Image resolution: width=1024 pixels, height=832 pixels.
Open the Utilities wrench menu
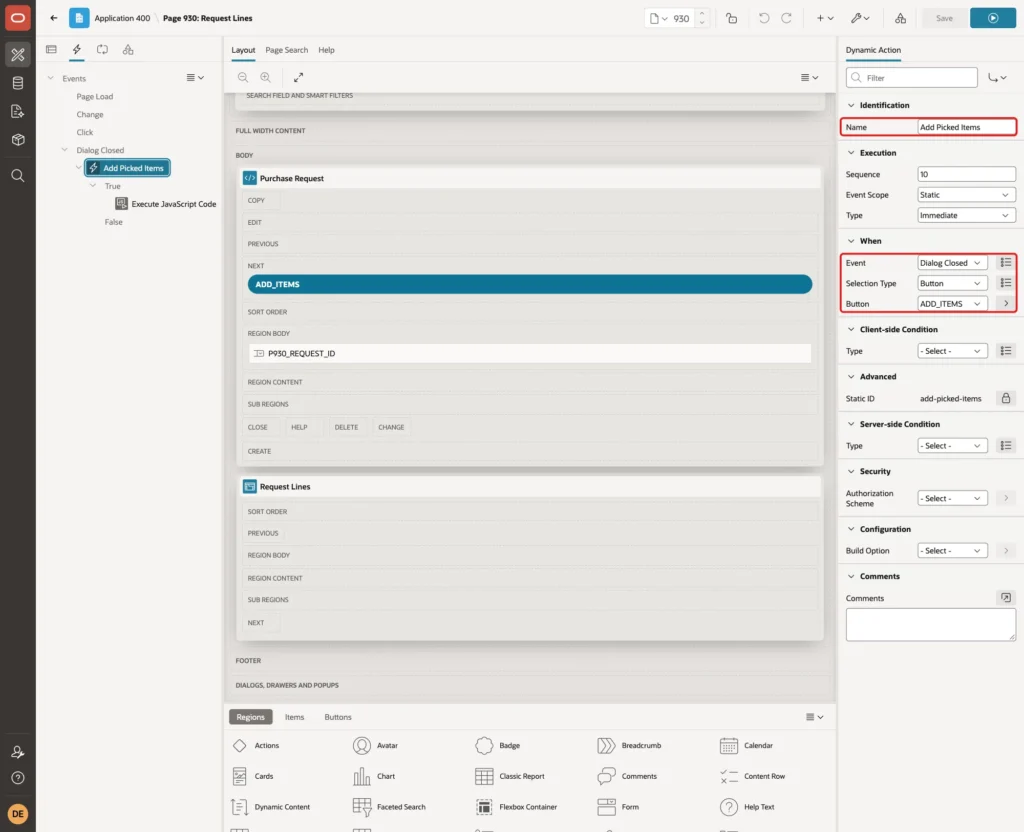[x=859, y=18]
